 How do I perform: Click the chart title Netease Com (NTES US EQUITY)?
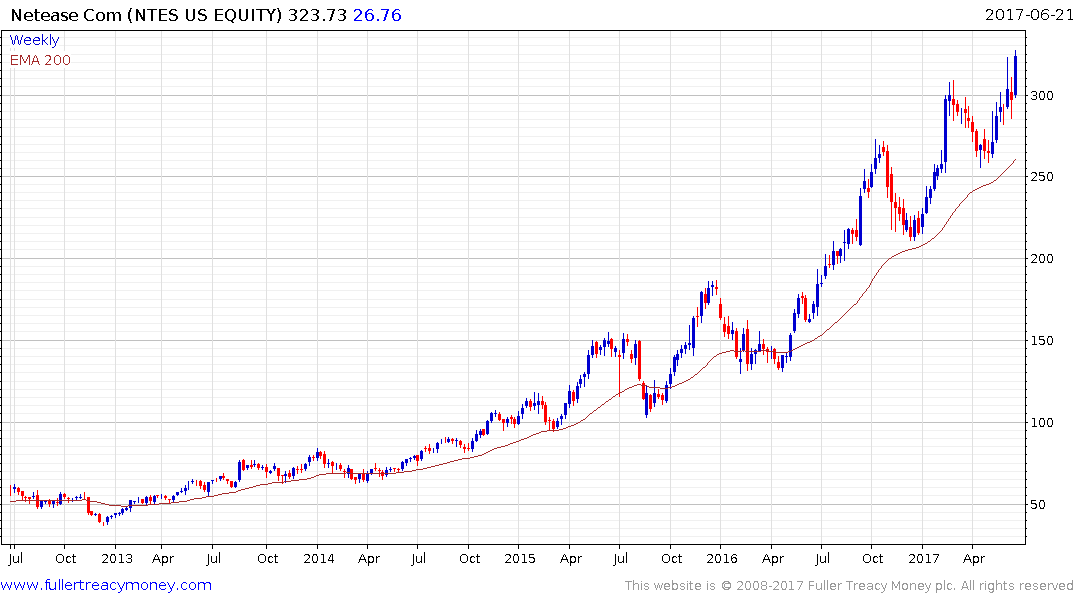click(146, 15)
